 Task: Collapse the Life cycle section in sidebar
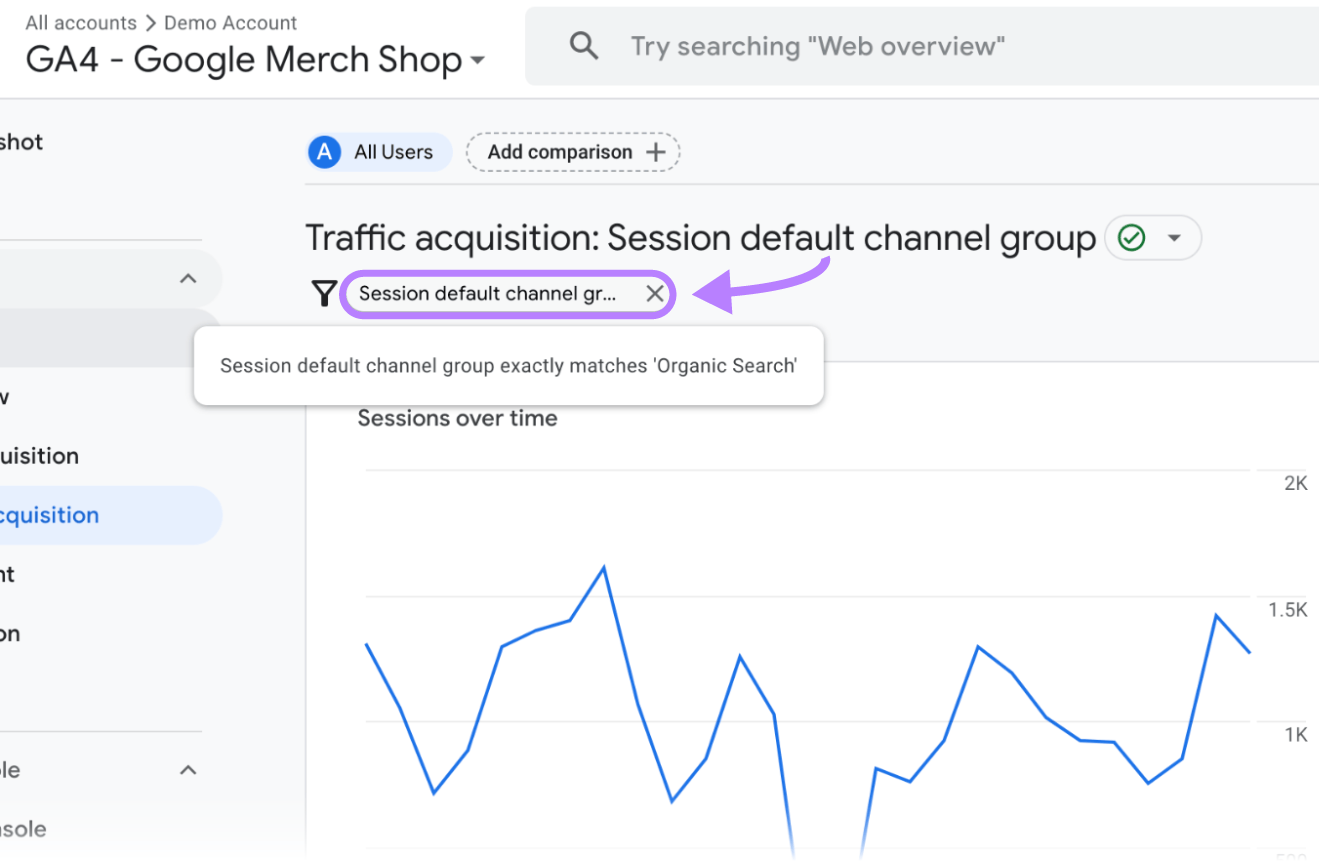coord(188,278)
